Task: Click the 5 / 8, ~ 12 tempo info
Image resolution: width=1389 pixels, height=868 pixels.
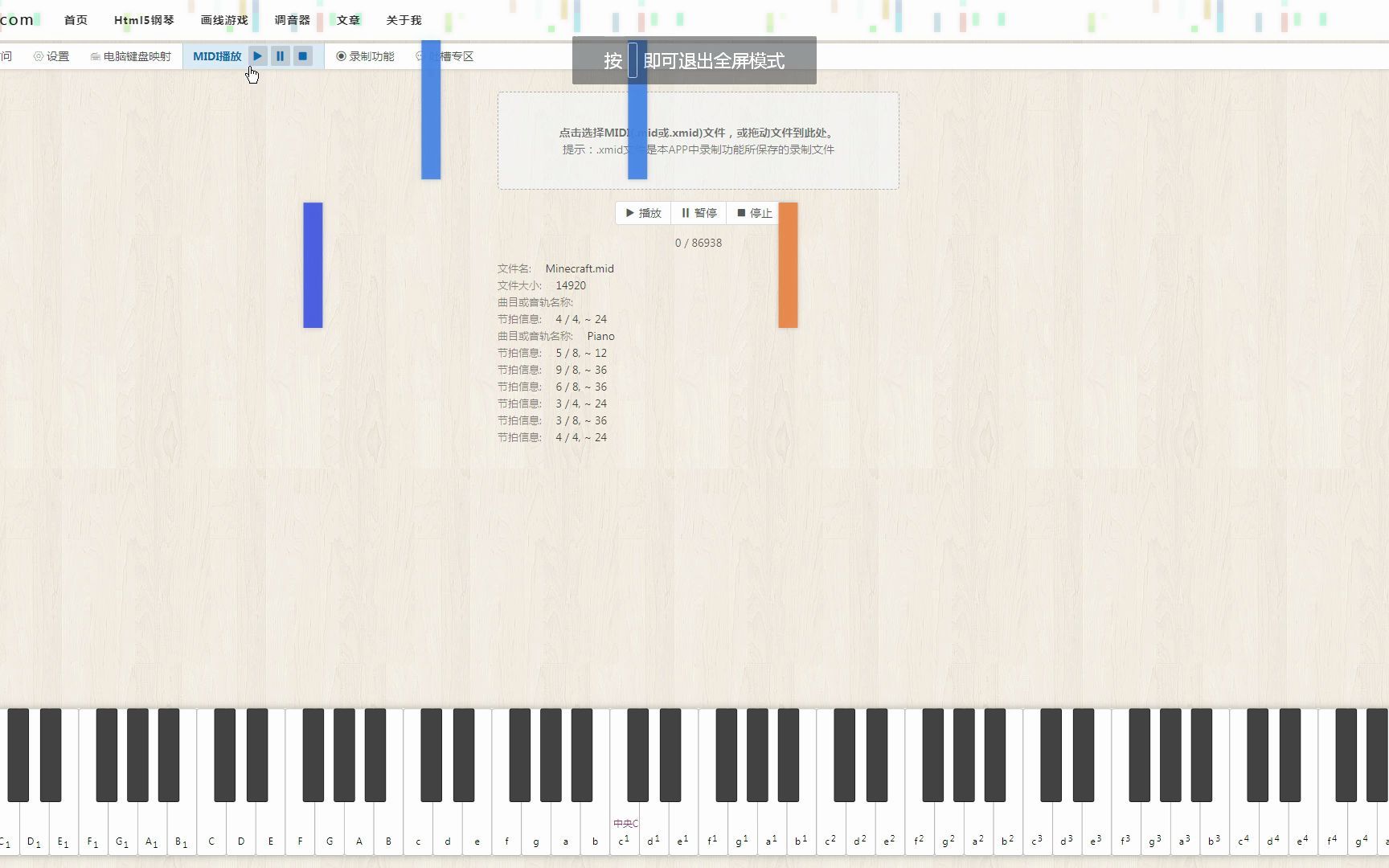Action: point(581,353)
